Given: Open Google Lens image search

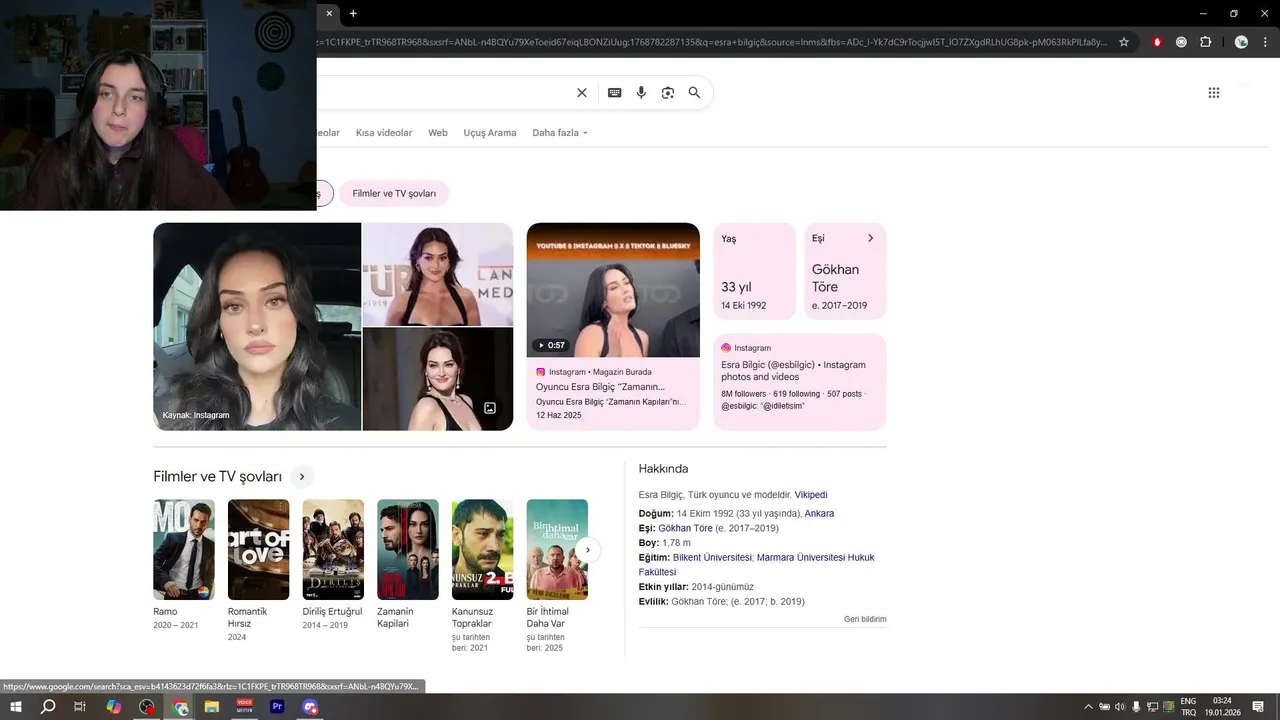Looking at the screenshot, I should [x=668, y=93].
